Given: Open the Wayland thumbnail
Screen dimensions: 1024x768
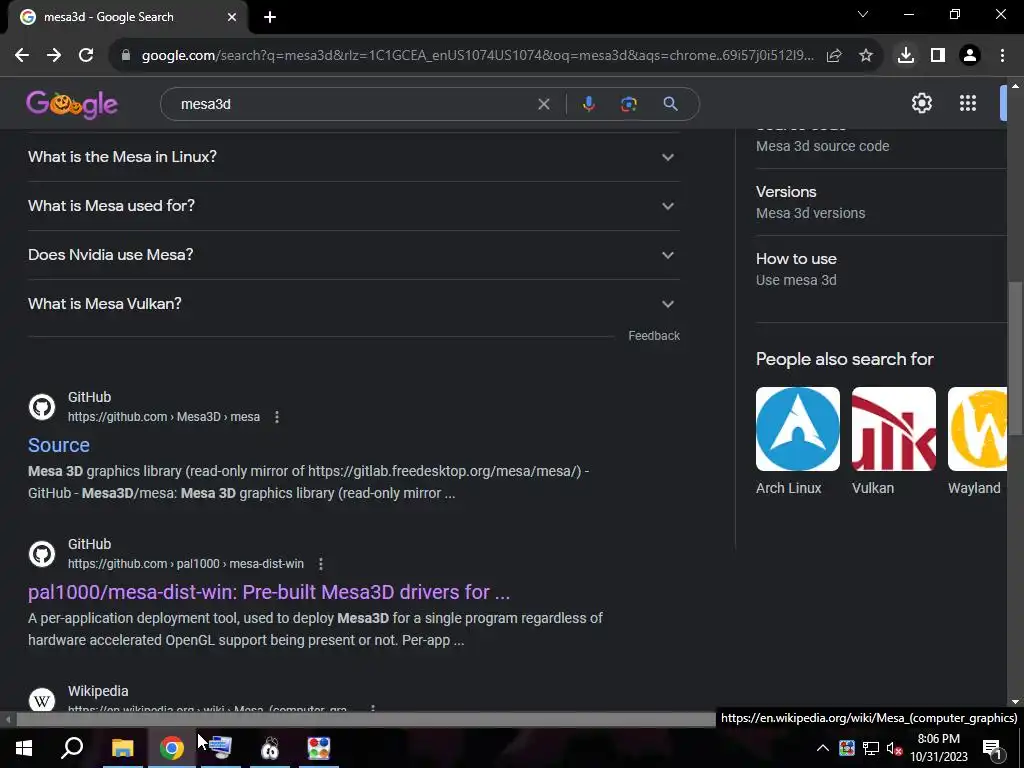Looking at the screenshot, I should pyautogui.click(x=978, y=429).
